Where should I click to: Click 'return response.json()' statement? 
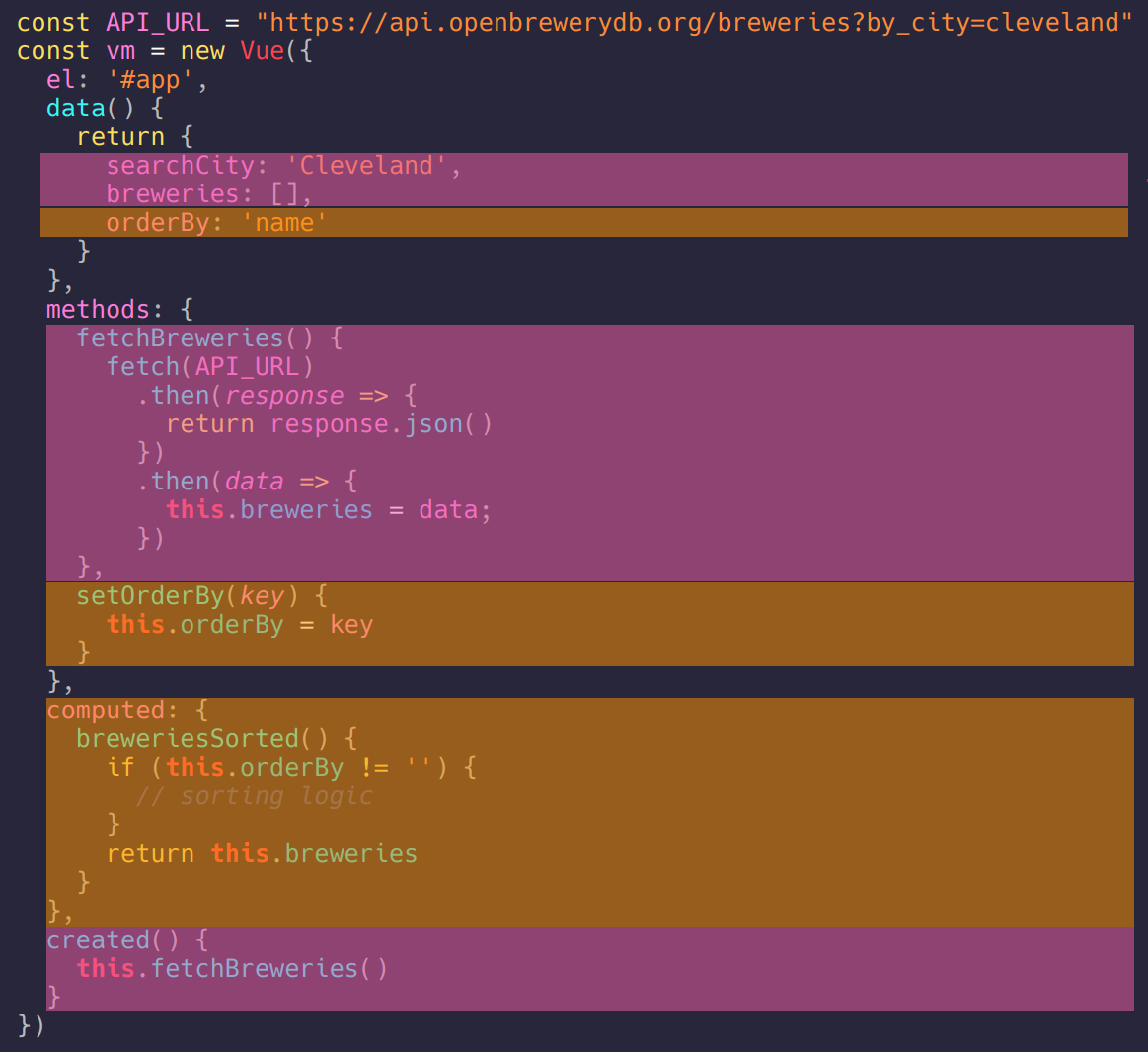tap(329, 424)
